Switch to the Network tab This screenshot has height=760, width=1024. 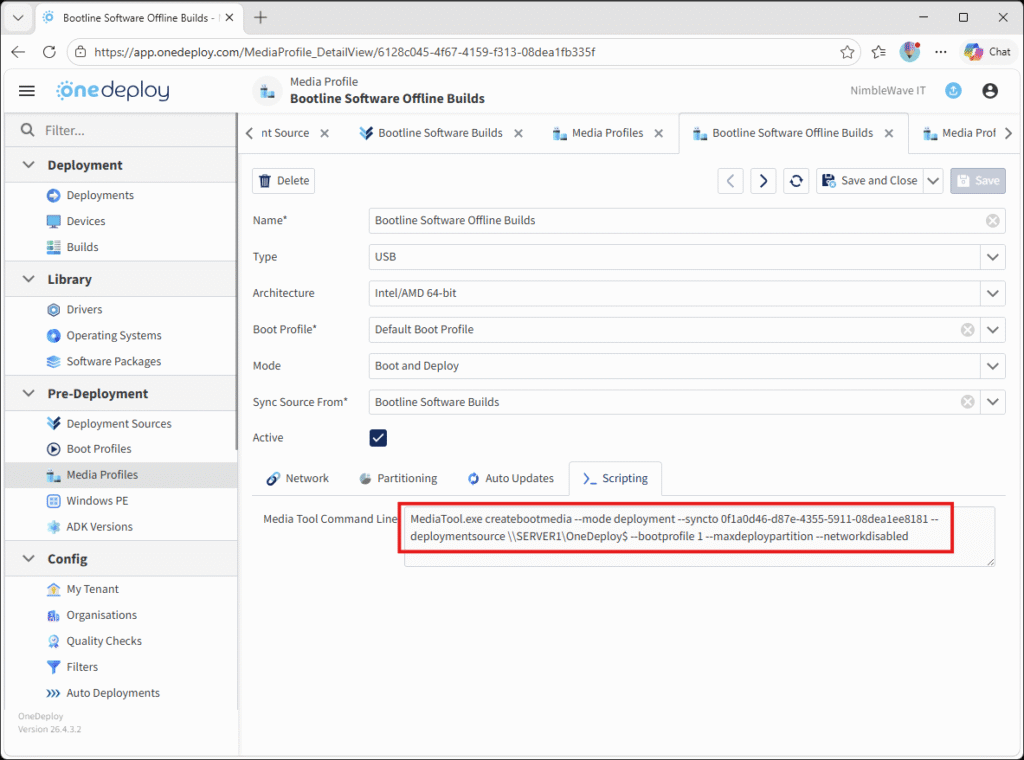pyautogui.click(x=298, y=479)
